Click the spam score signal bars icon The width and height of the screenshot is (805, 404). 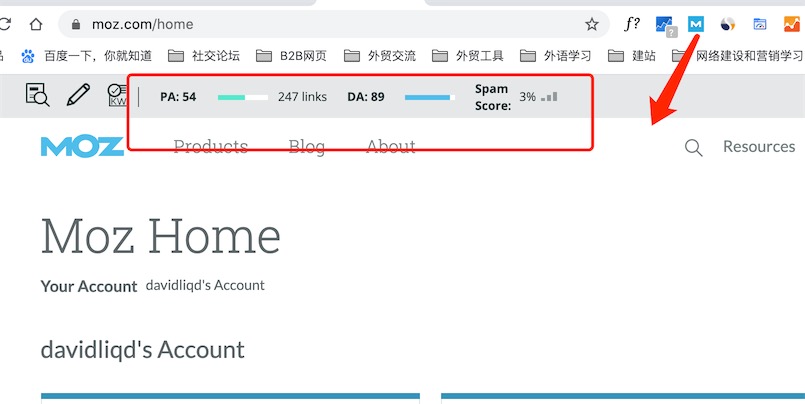coord(549,97)
